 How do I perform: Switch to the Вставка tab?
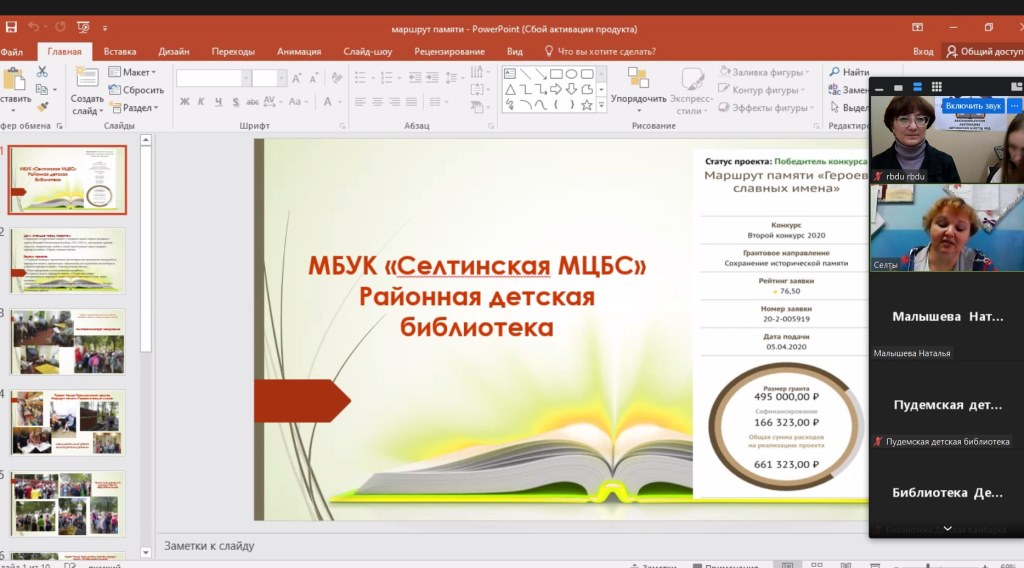tap(120, 52)
